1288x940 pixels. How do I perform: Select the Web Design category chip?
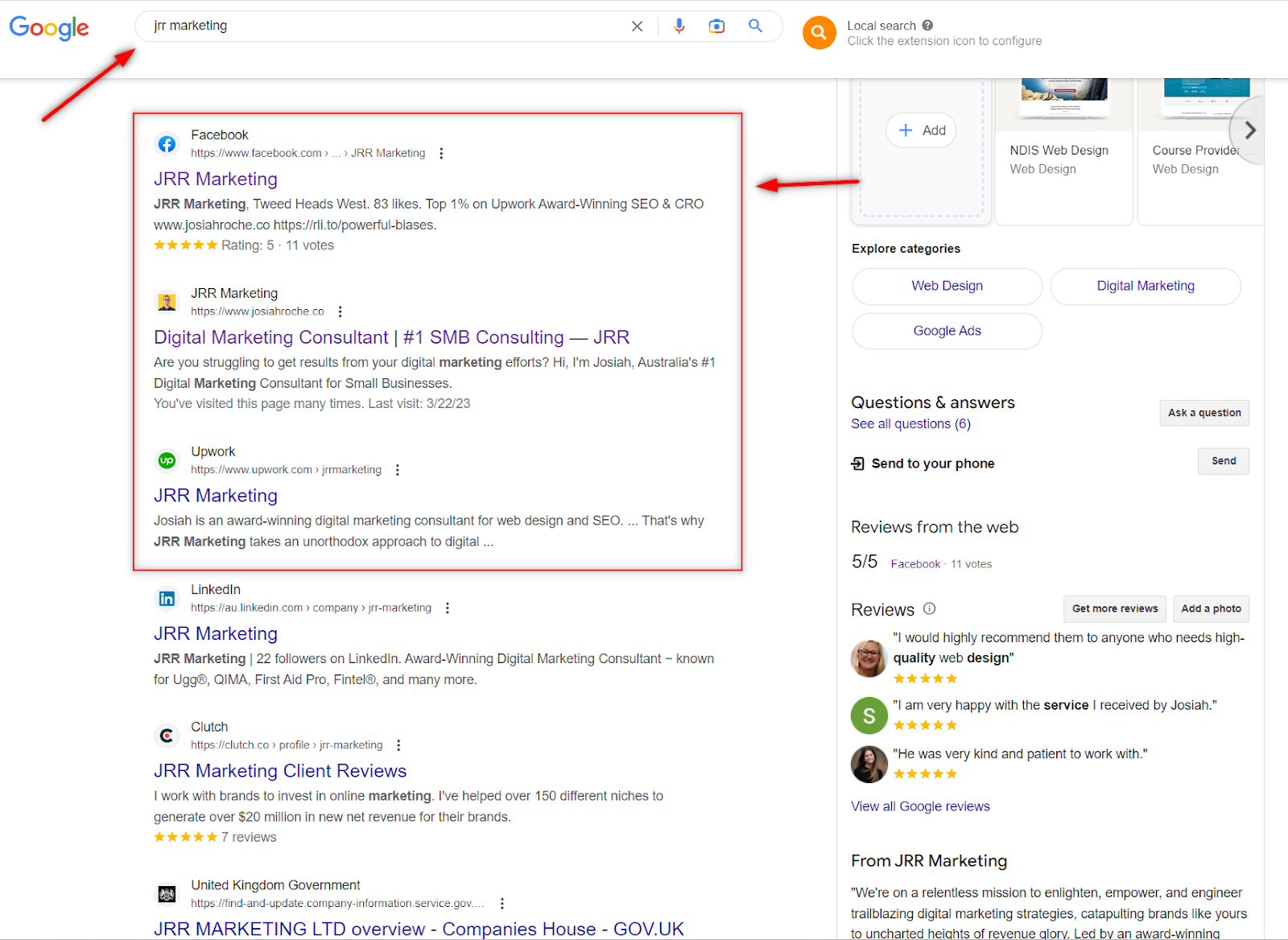[947, 287]
